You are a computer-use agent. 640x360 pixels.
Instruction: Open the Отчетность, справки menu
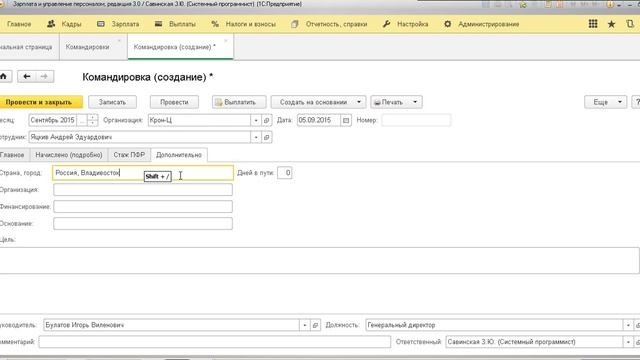tap(329, 24)
